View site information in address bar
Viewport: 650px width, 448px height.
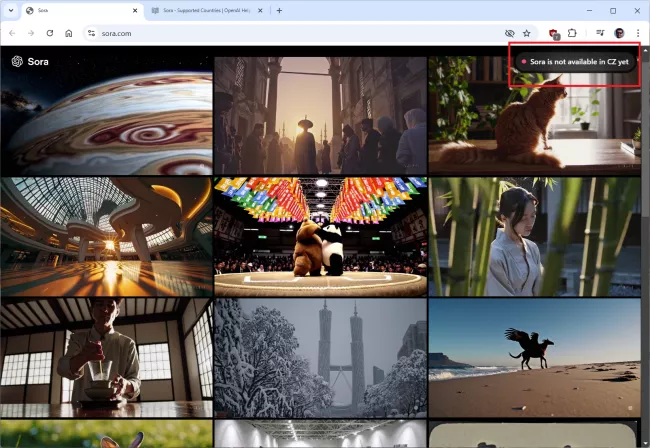click(x=91, y=33)
